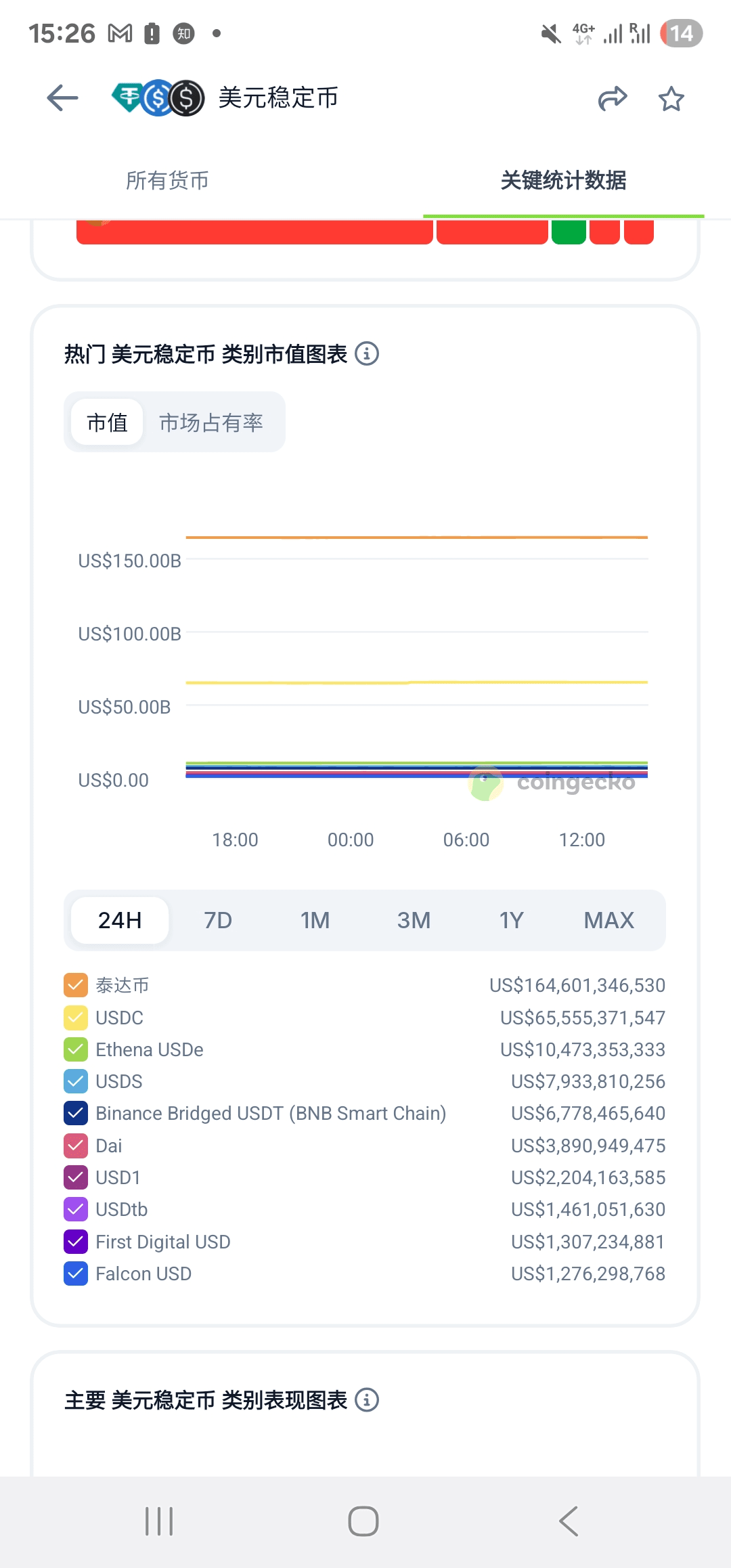731x1568 pixels.
Task: Tap the yellow USDC line on the chart
Action: [x=417, y=682]
